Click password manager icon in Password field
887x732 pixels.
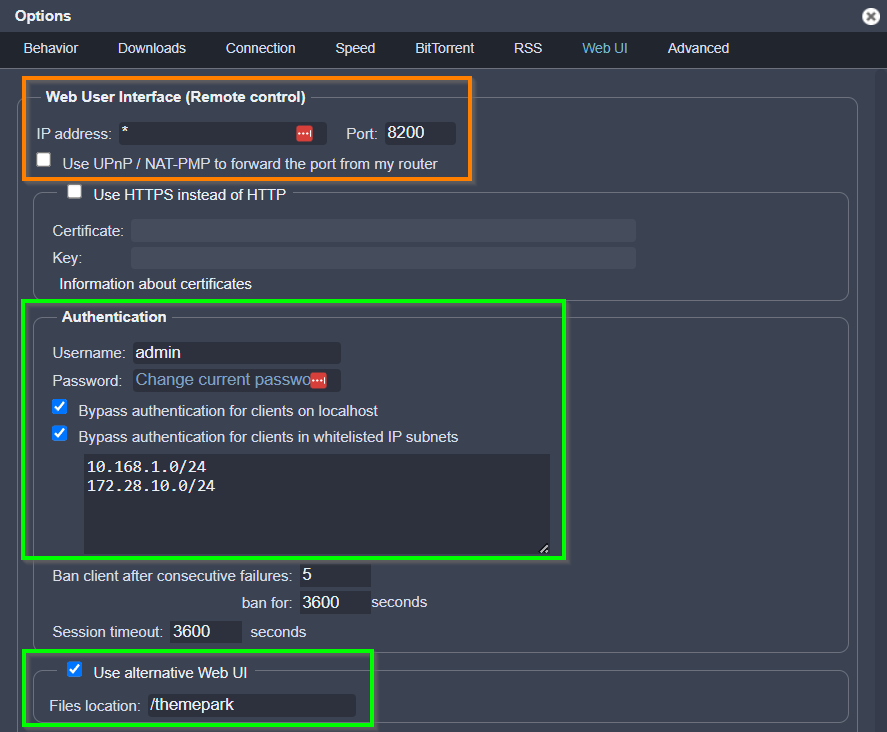pos(318,380)
